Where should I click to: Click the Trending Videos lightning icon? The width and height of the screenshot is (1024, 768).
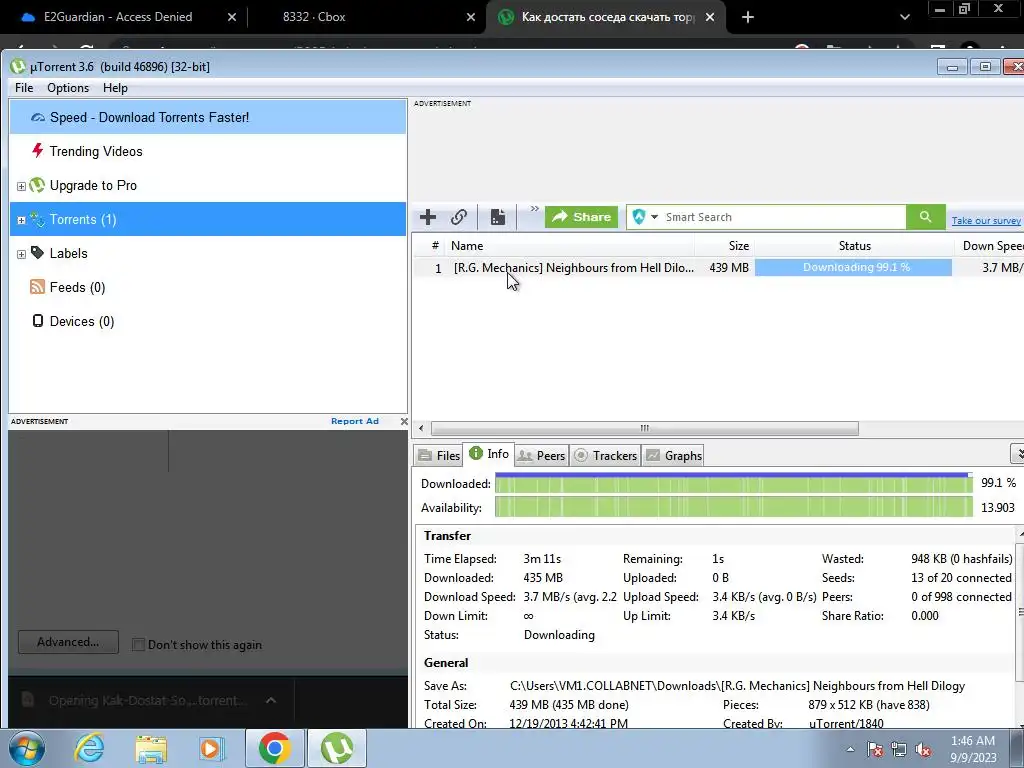tap(37, 151)
